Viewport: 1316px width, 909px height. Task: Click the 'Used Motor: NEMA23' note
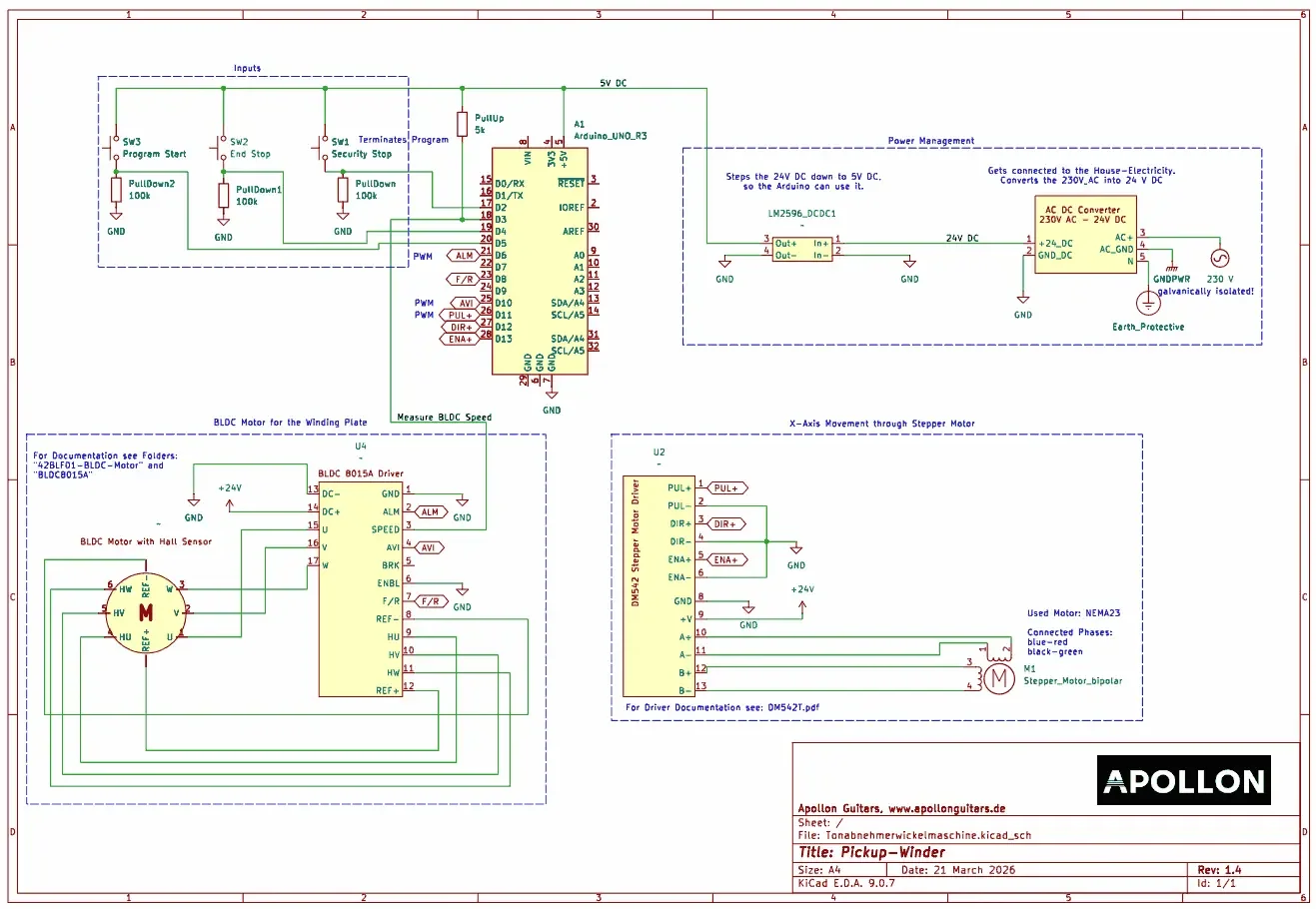(x=1073, y=613)
